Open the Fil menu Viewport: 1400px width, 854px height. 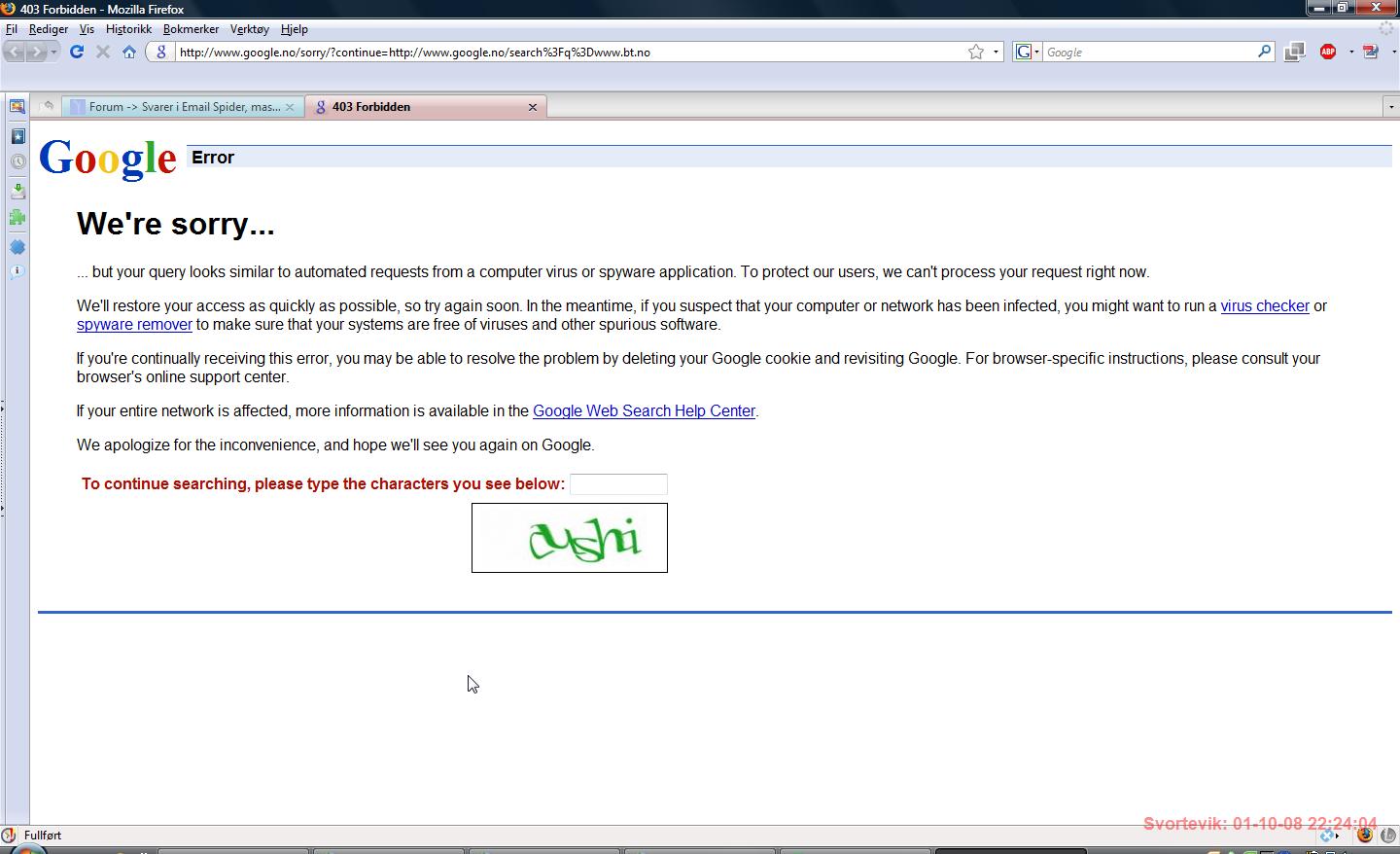coord(12,29)
